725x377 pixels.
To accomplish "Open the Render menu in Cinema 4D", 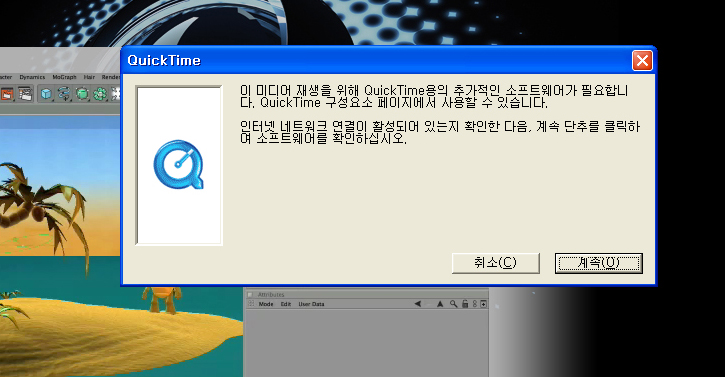I will point(111,77).
